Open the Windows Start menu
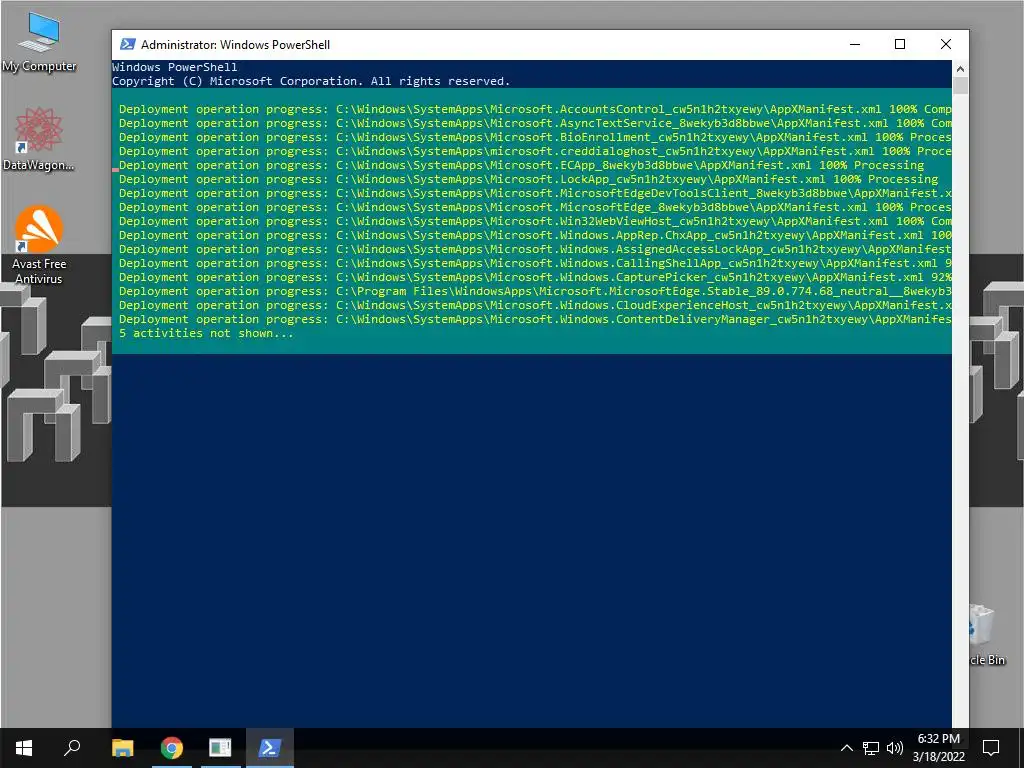Viewport: 1024px width, 768px height. pos(24,748)
